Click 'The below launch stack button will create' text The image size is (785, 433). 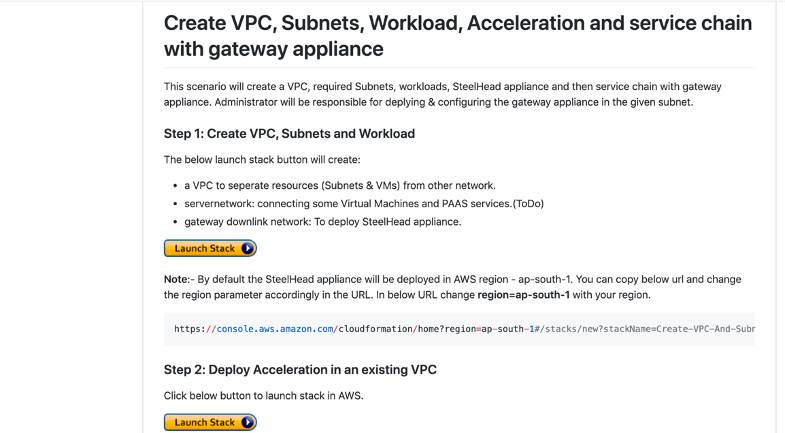262,160
